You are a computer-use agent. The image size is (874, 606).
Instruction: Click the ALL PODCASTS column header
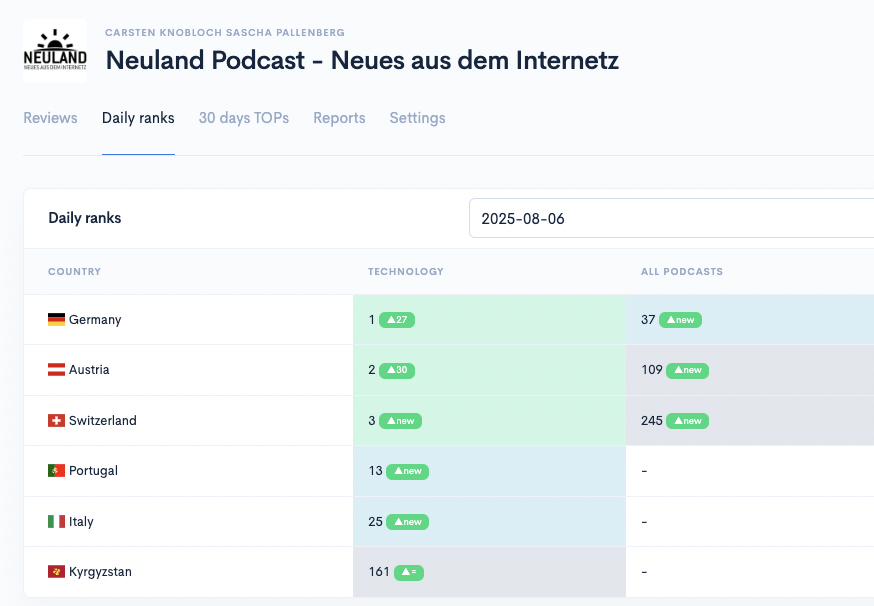click(682, 272)
